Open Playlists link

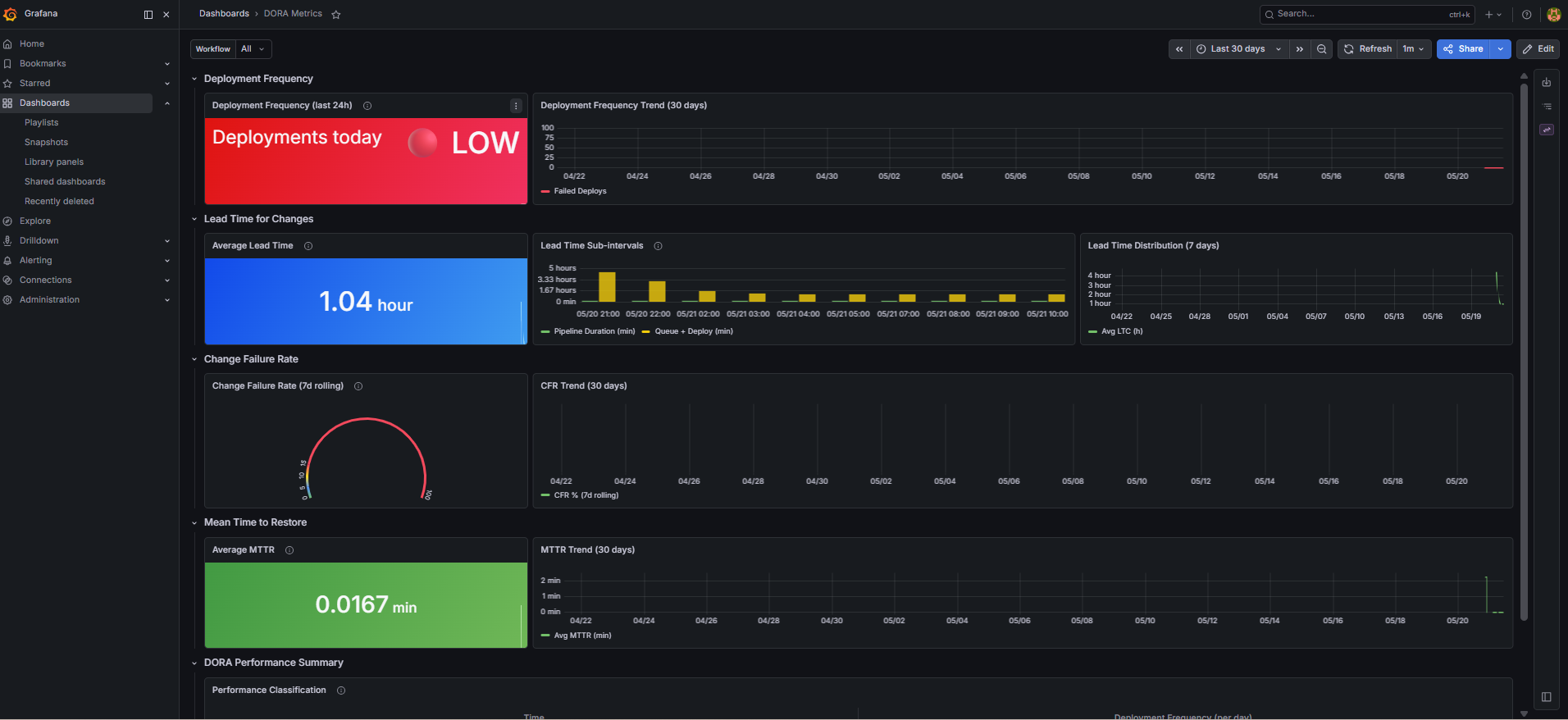42,123
